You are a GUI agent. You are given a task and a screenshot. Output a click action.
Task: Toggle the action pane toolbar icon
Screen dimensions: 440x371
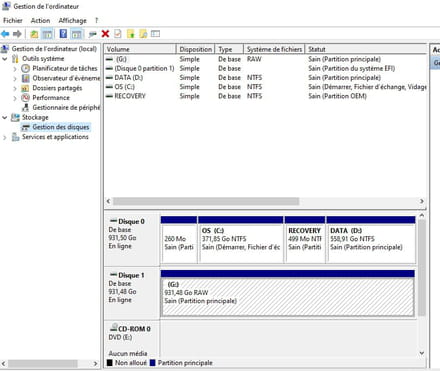tap(76, 34)
